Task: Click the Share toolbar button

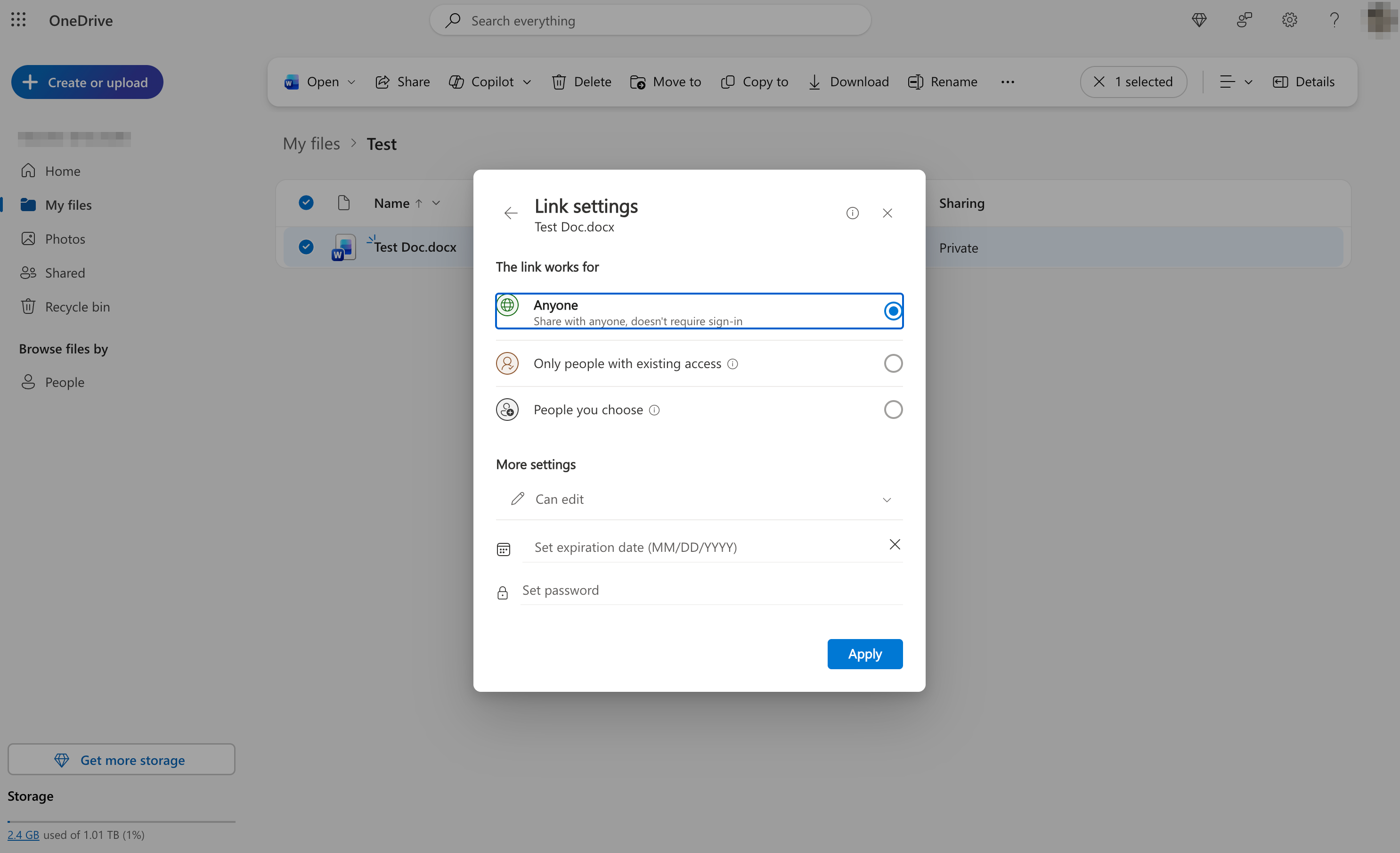Action: click(402, 82)
